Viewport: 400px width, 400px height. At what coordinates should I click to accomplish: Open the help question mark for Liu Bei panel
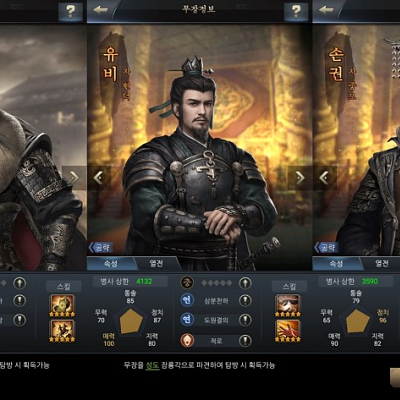pos(296,12)
